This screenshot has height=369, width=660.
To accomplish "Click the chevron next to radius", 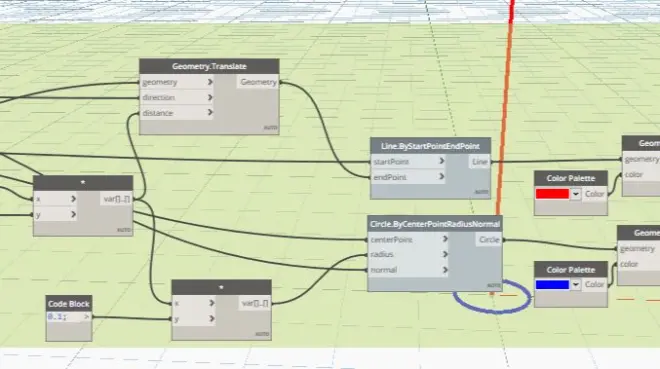I will [445, 254].
